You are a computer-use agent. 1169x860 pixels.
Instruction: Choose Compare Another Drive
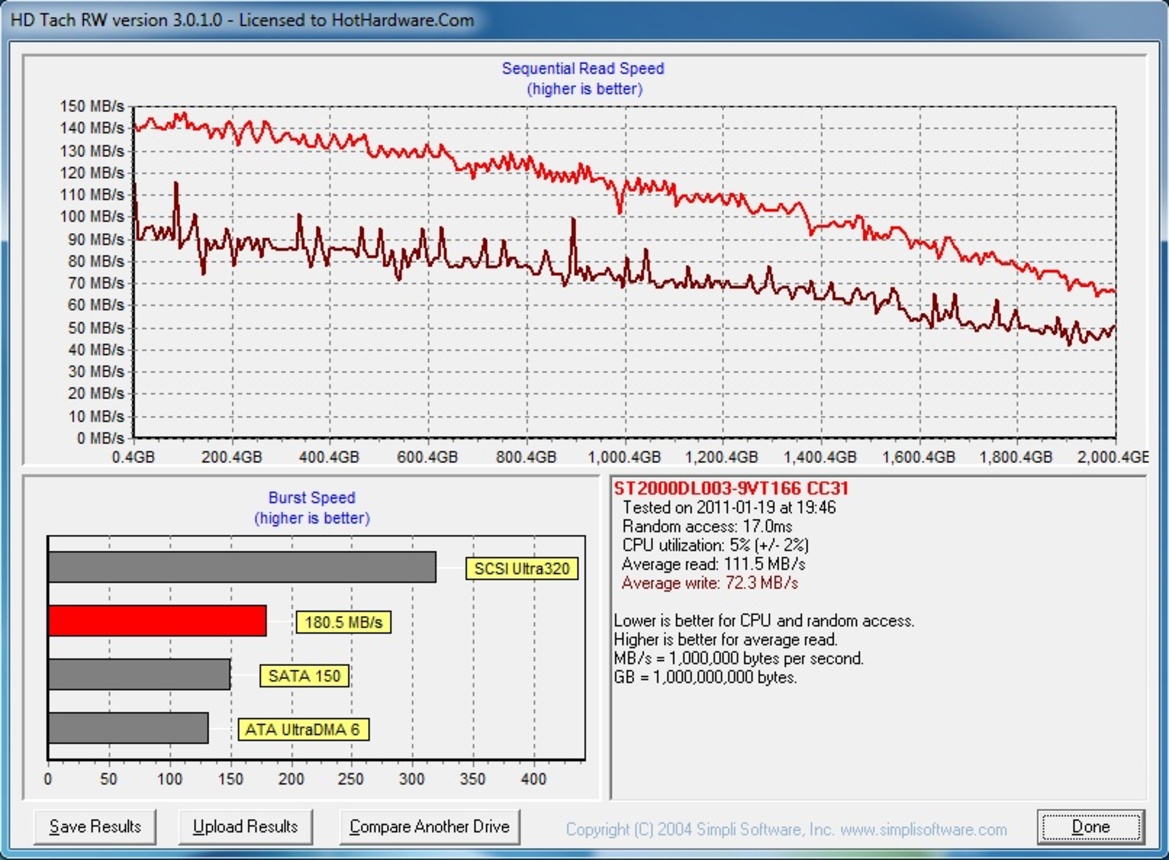pos(429,826)
